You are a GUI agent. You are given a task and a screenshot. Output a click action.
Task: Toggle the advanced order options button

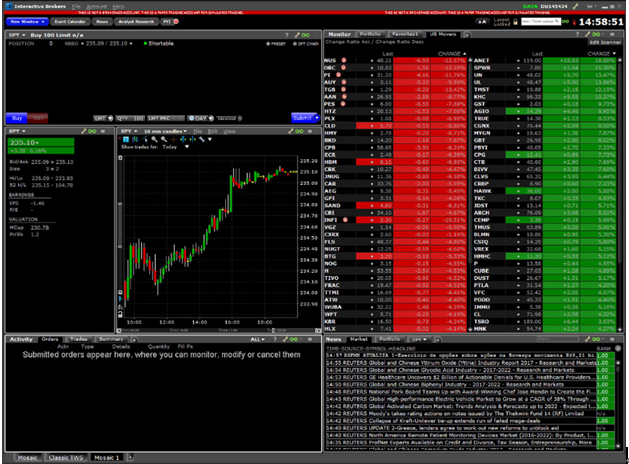coord(229,118)
